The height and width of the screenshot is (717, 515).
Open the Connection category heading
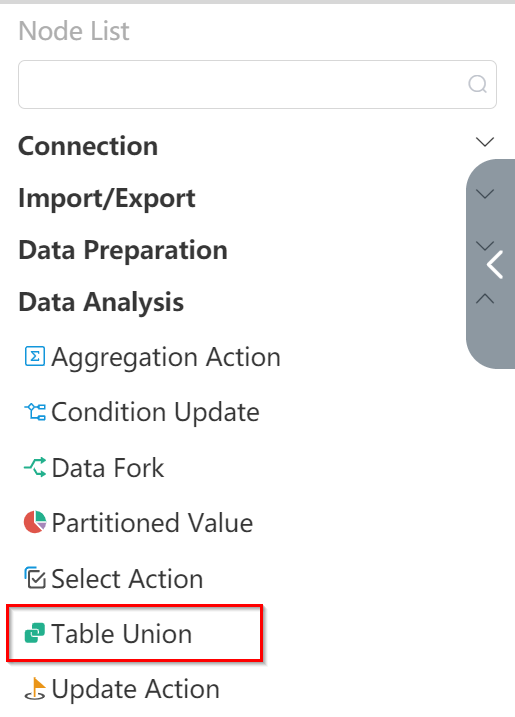click(x=88, y=146)
